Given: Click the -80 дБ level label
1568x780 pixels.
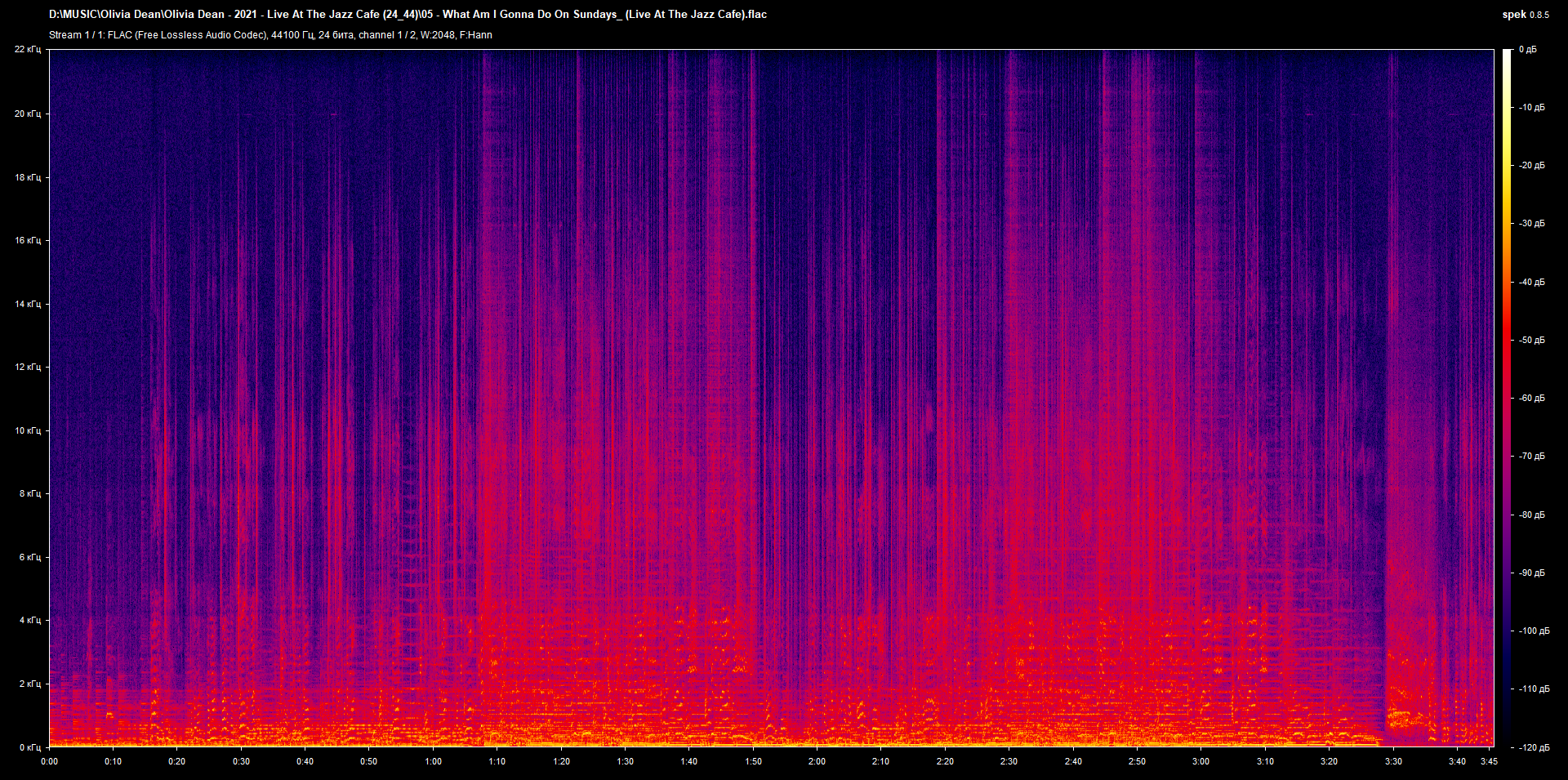Looking at the screenshot, I should click(x=1531, y=515).
